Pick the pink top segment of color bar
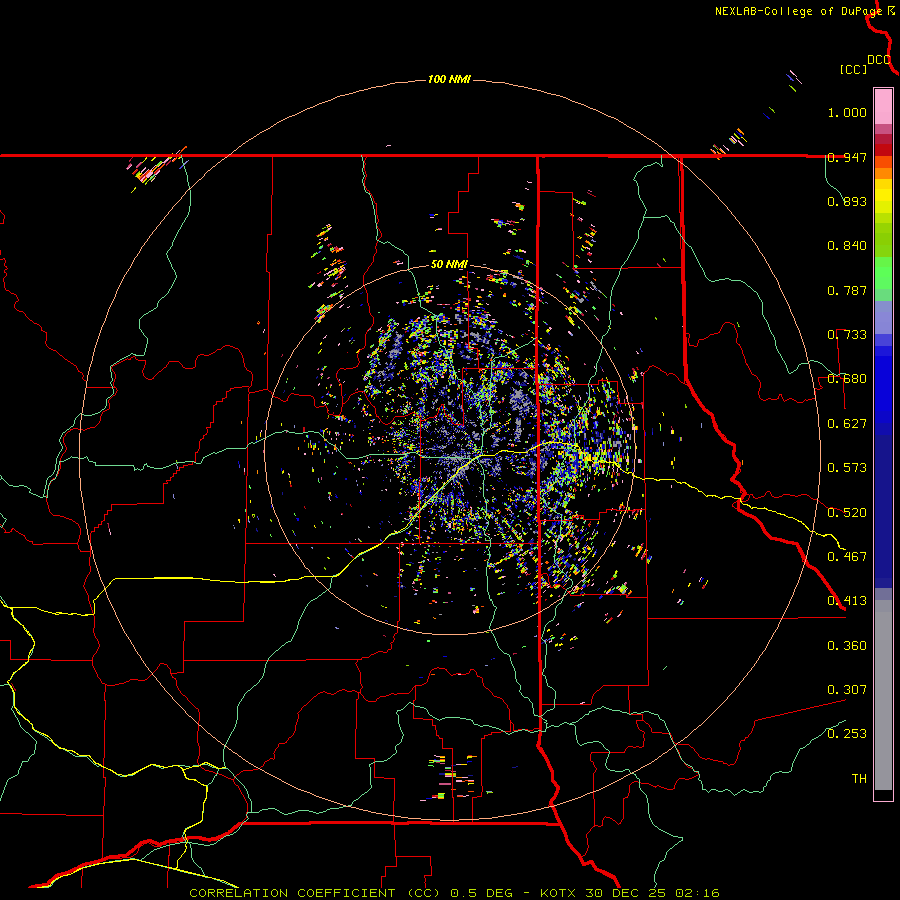900x900 pixels. pos(883,106)
